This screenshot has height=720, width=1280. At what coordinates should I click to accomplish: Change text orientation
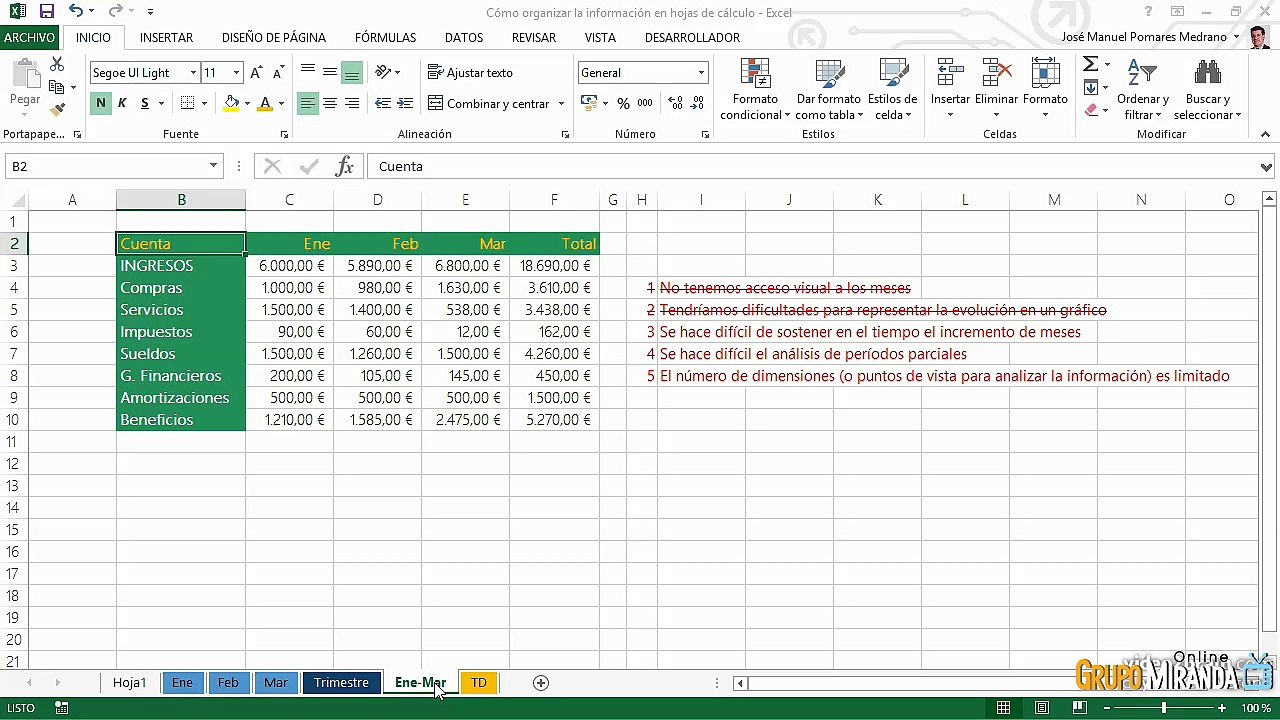[x=384, y=72]
